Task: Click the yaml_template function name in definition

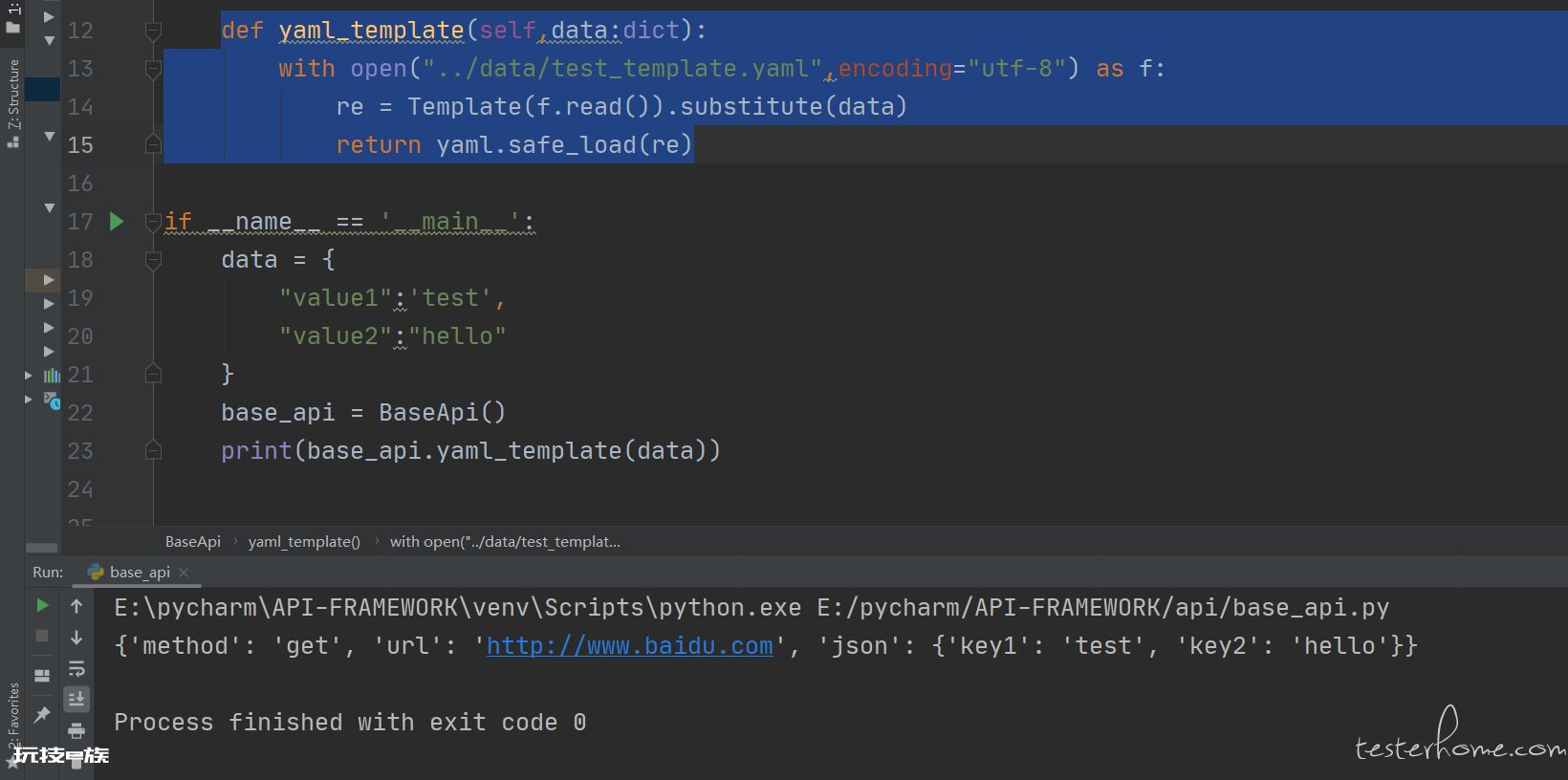Action: point(371,31)
